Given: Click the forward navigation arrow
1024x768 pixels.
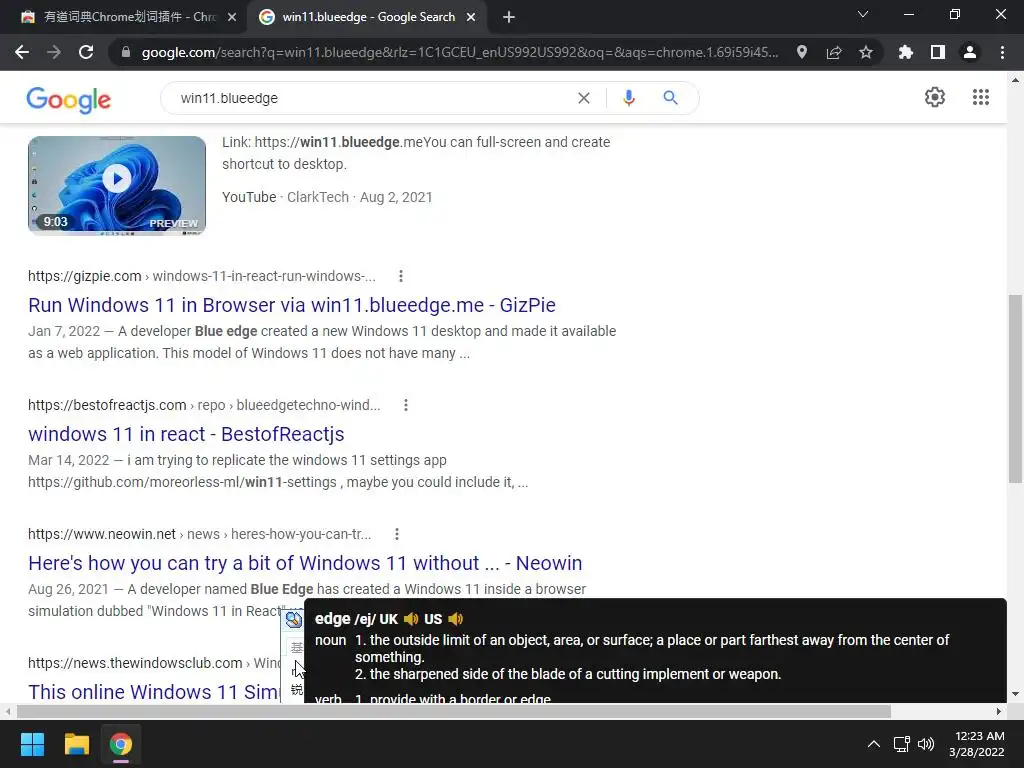Looking at the screenshot, I should pos(54,52).
